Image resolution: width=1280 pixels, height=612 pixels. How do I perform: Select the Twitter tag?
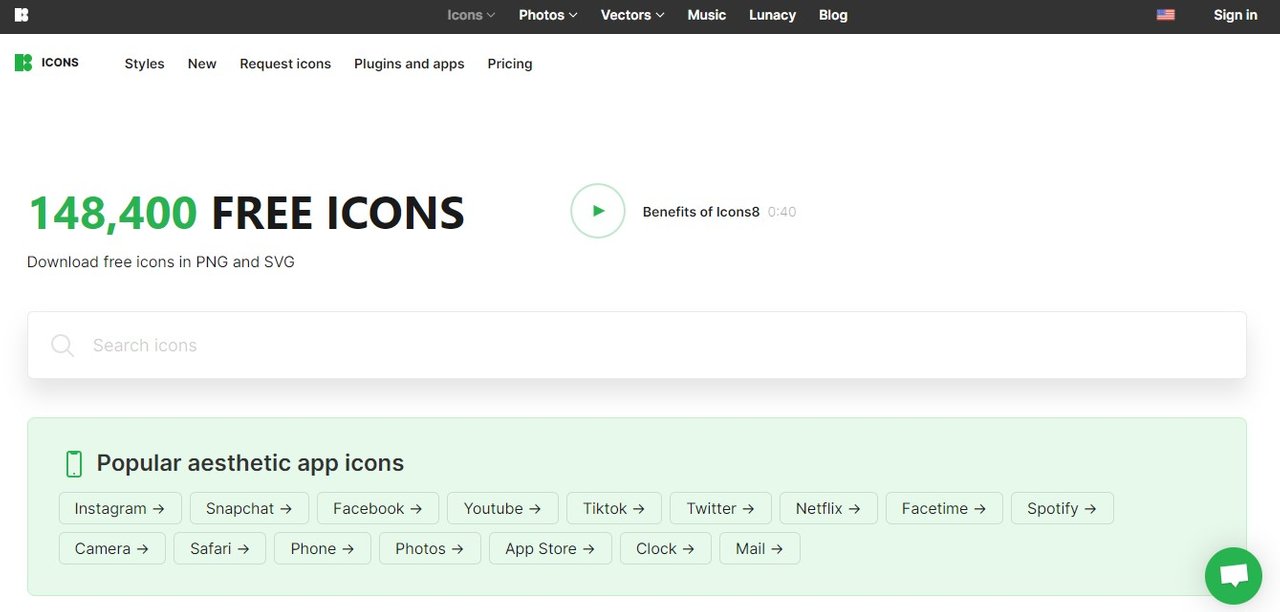pyautogui.click(x=720, y=508)
